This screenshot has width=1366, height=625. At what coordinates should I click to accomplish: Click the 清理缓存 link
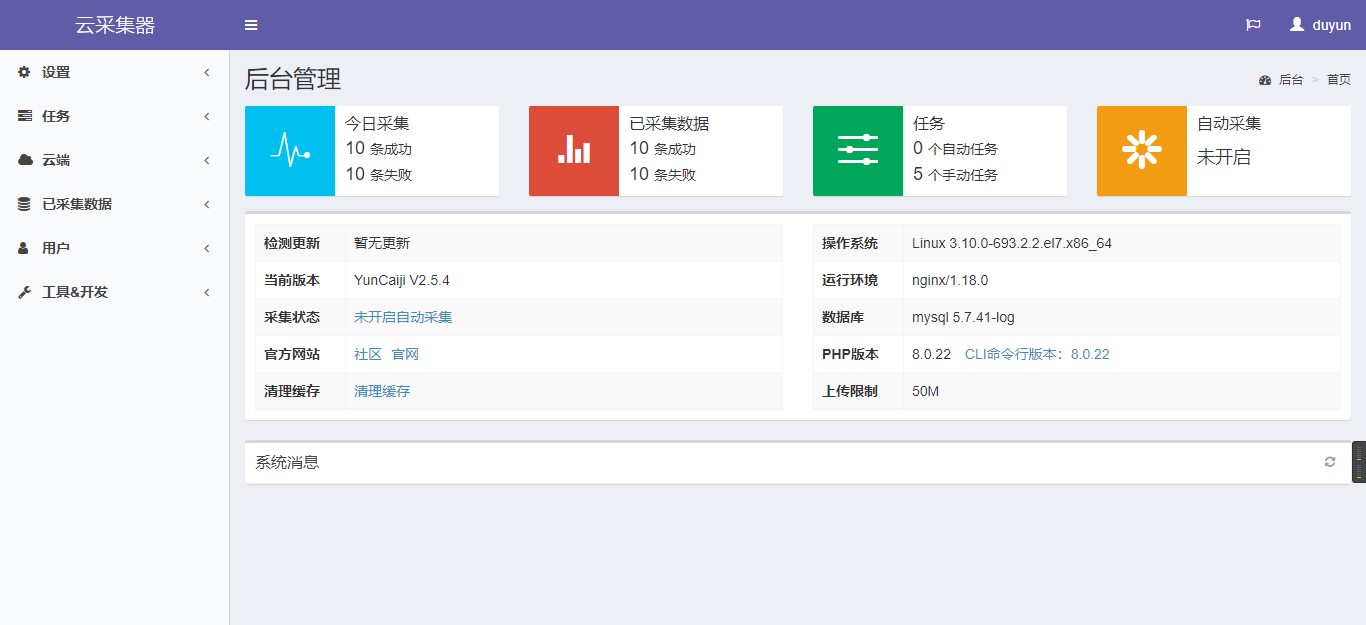(382, 391)
